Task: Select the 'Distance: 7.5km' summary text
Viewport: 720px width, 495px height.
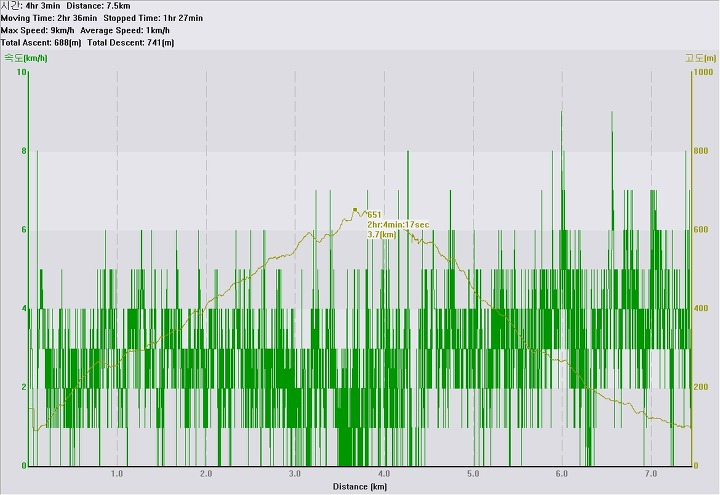Action: (98, 6)
